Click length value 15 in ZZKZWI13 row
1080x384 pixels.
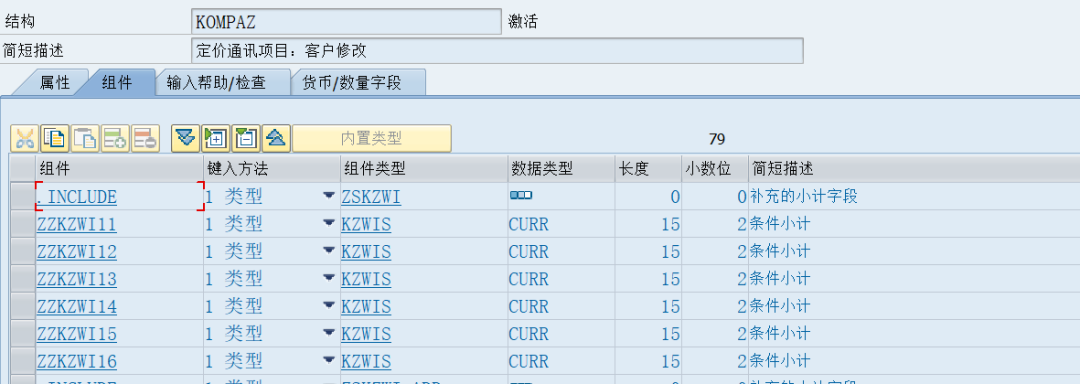coord(670,279)
